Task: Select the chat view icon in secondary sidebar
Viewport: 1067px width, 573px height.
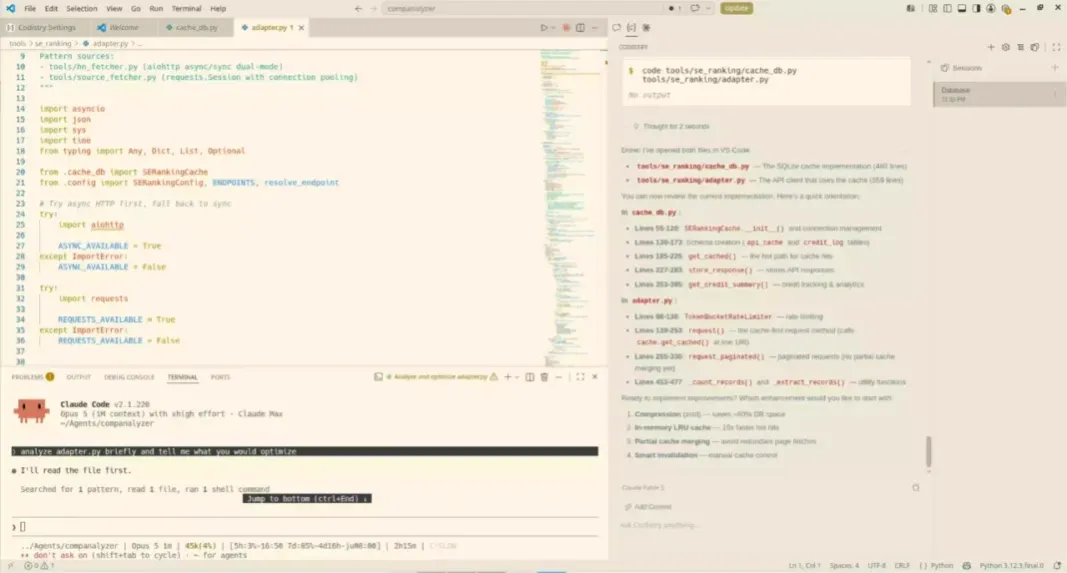Action: pos(617,28)
